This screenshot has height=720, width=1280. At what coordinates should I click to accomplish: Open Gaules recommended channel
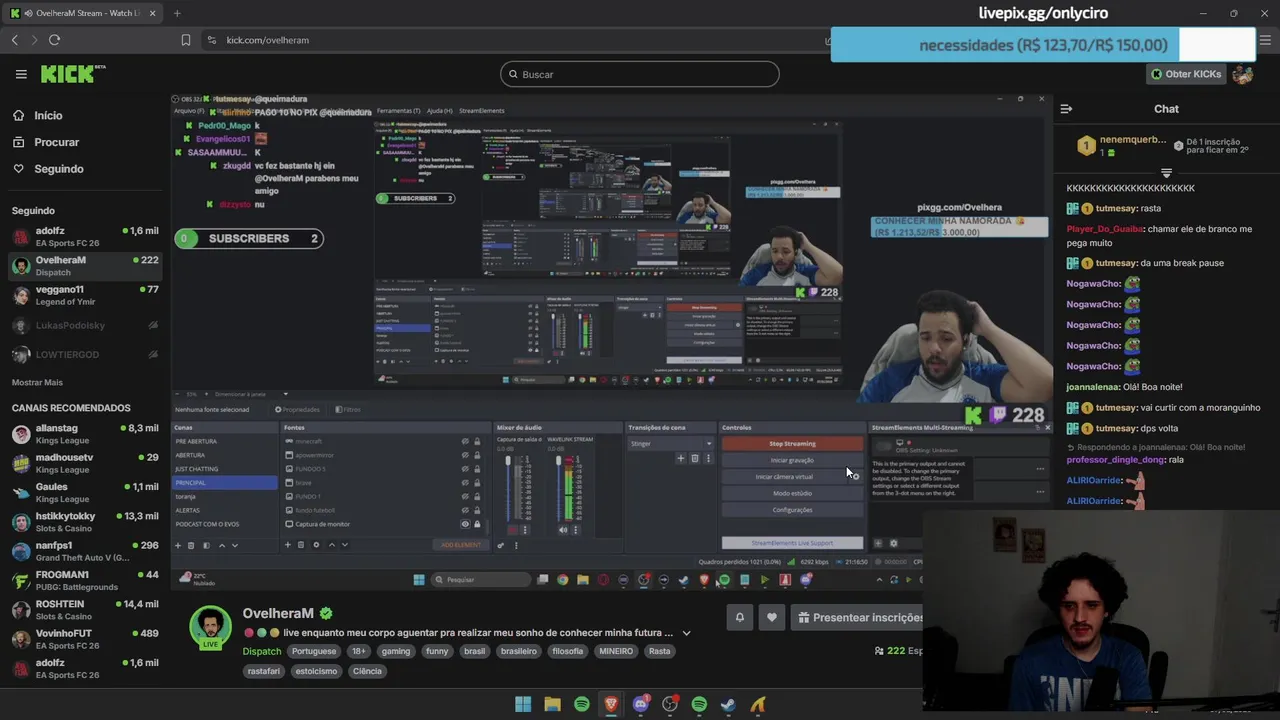point(85,492)
